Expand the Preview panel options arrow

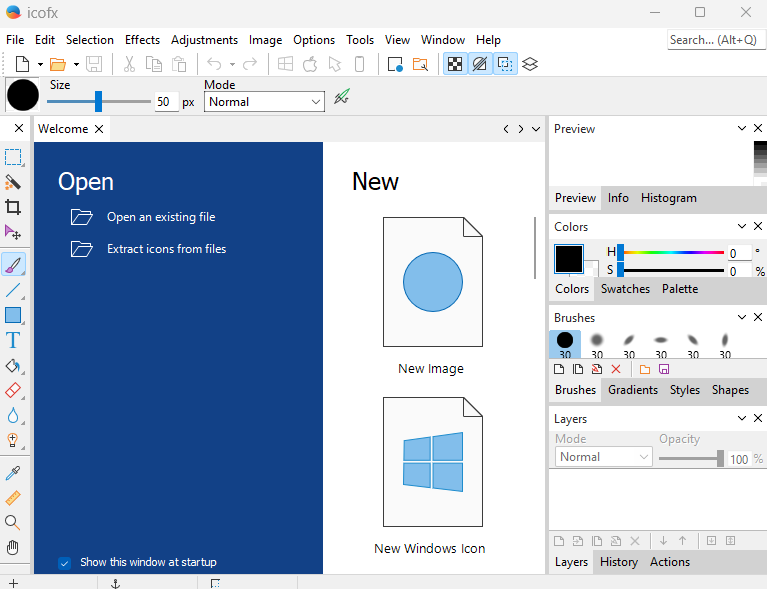[x=741, y=129]
